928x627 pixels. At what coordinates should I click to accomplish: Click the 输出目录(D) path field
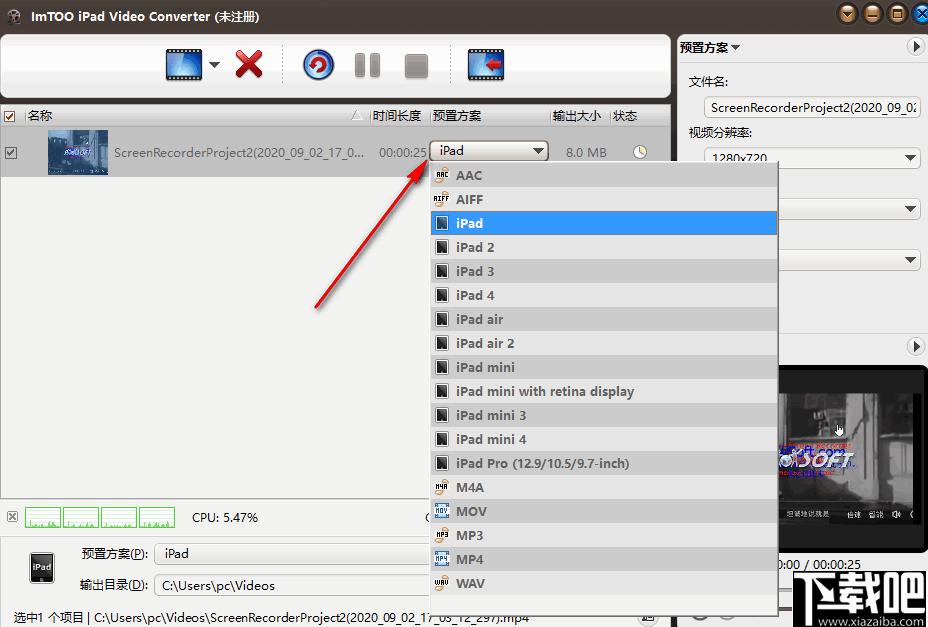(293, 586)
